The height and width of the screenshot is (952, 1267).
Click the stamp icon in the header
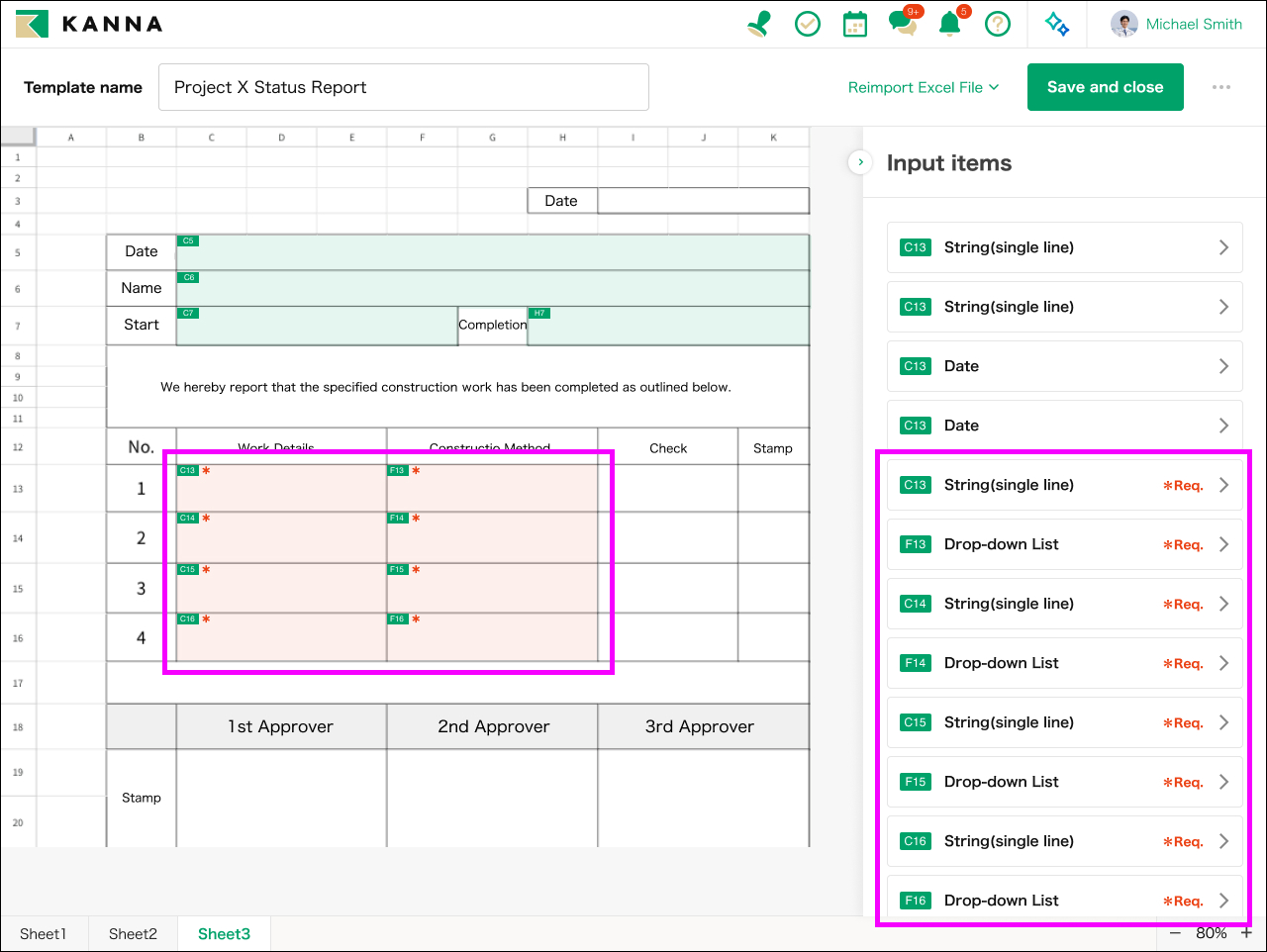tap(759, 24)
